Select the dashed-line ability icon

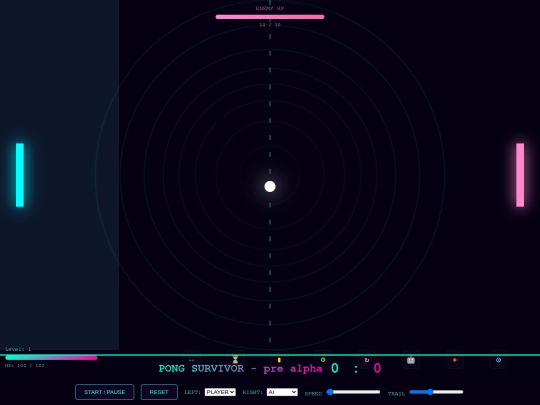click(191, 360)
